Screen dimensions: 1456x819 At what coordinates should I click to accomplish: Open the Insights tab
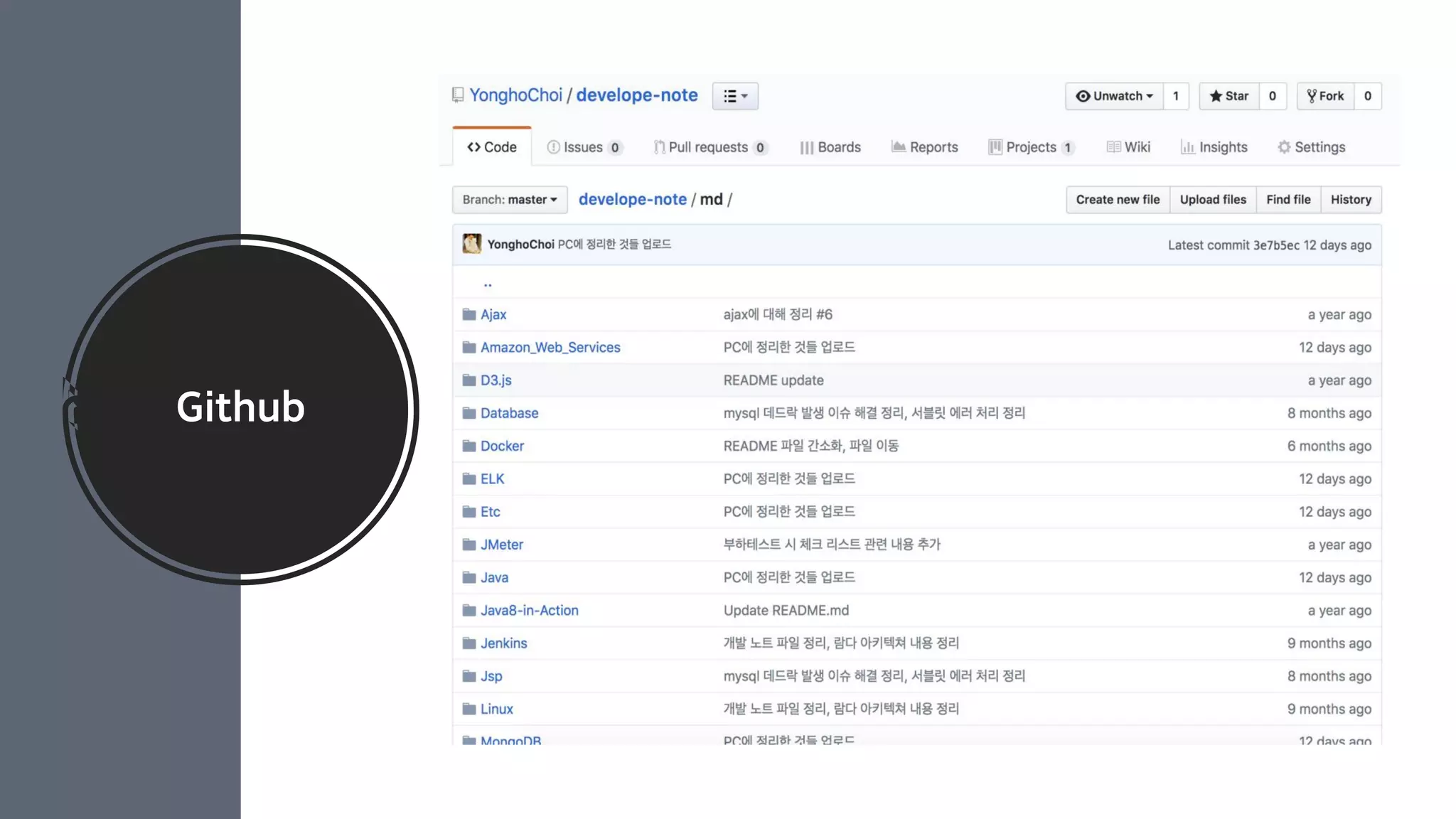click(x=1214, y=147)
